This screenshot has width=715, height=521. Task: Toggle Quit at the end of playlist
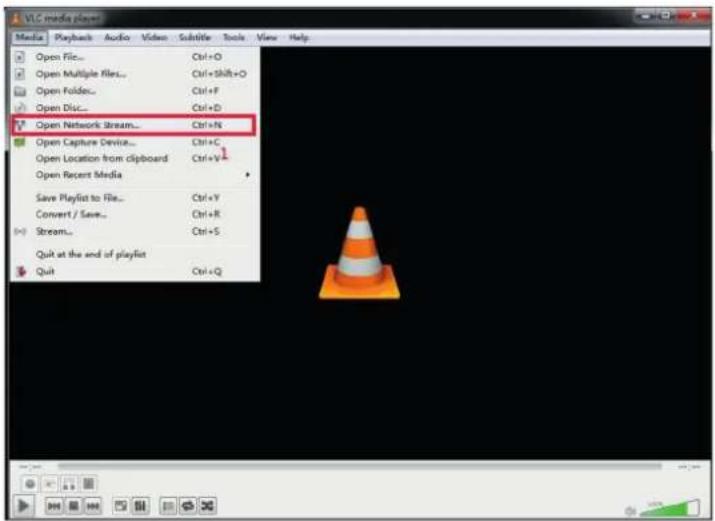pos(135,254)
